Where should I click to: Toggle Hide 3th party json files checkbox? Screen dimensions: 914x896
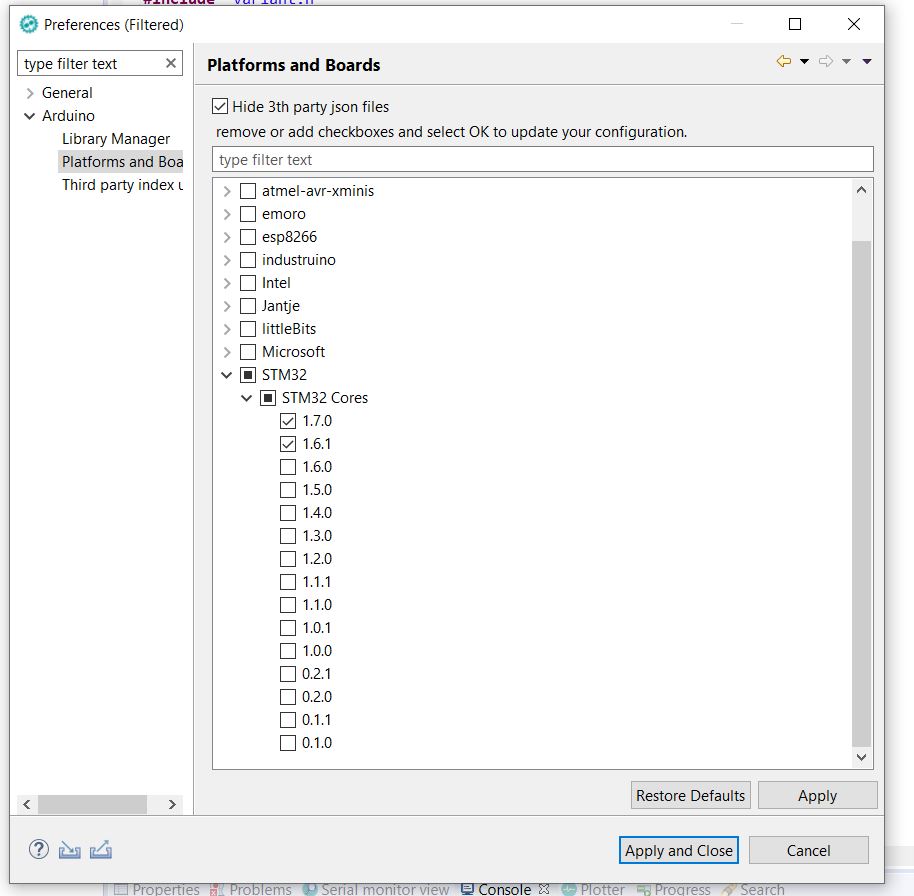220,107
